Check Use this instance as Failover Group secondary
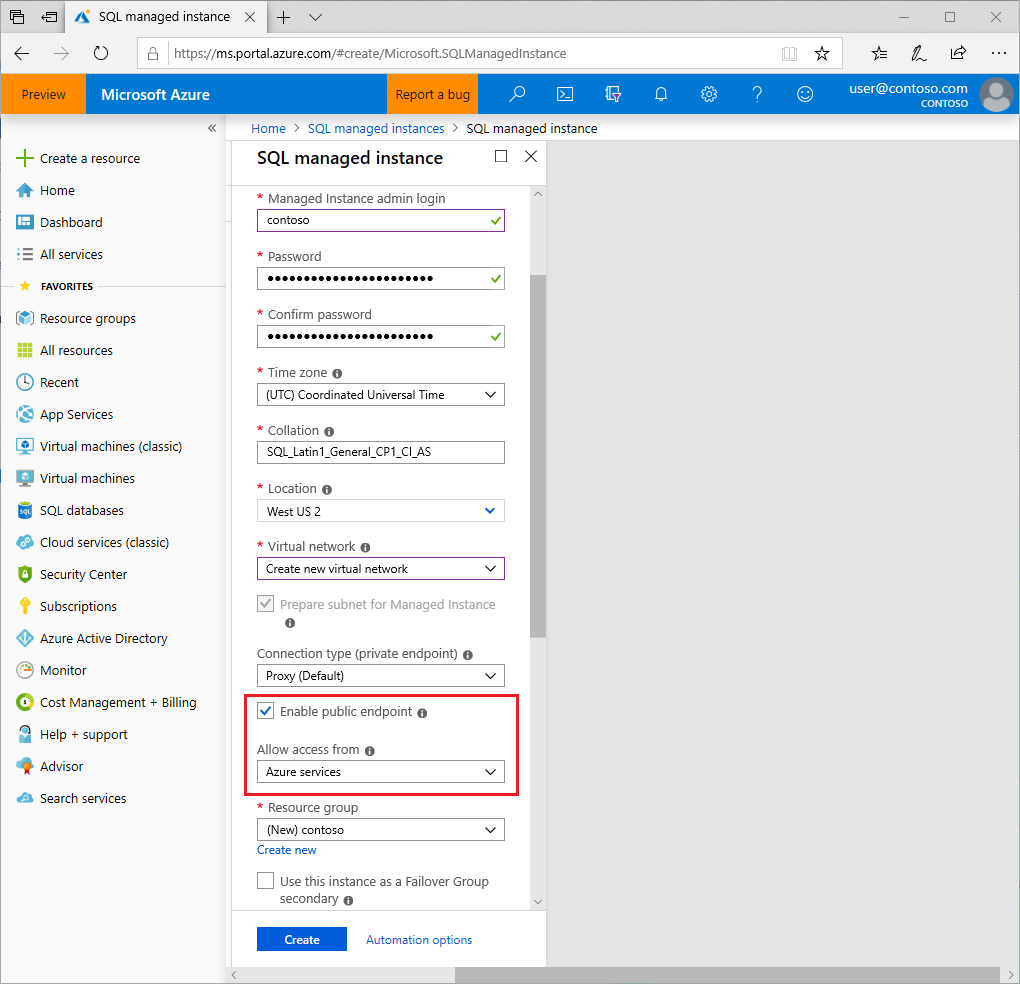The height and width of the screenshot is (984, 1020). click(x=265, y=881)
